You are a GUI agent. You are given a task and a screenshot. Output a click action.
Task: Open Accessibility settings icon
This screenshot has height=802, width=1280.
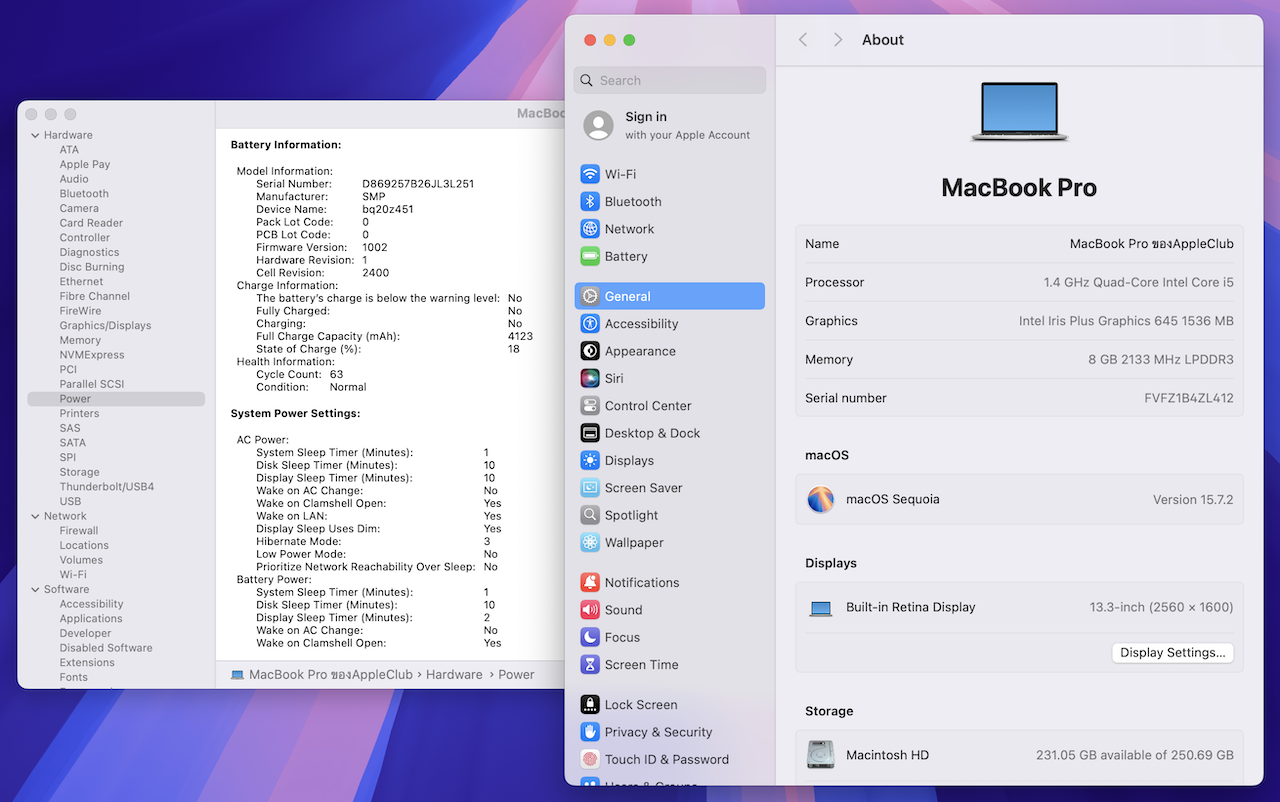coord(590,324)
